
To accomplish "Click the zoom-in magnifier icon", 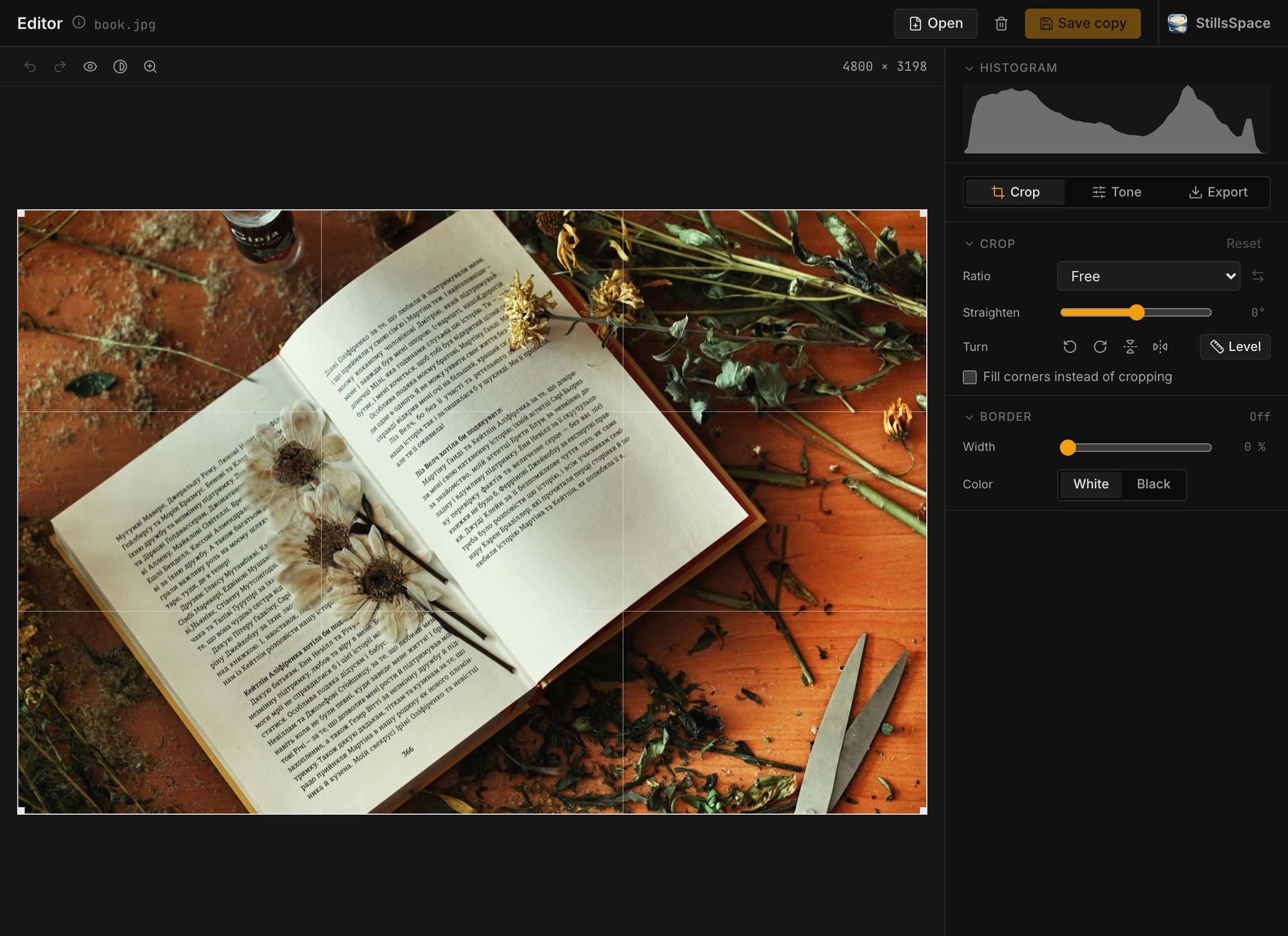I will tap(150, 66).
